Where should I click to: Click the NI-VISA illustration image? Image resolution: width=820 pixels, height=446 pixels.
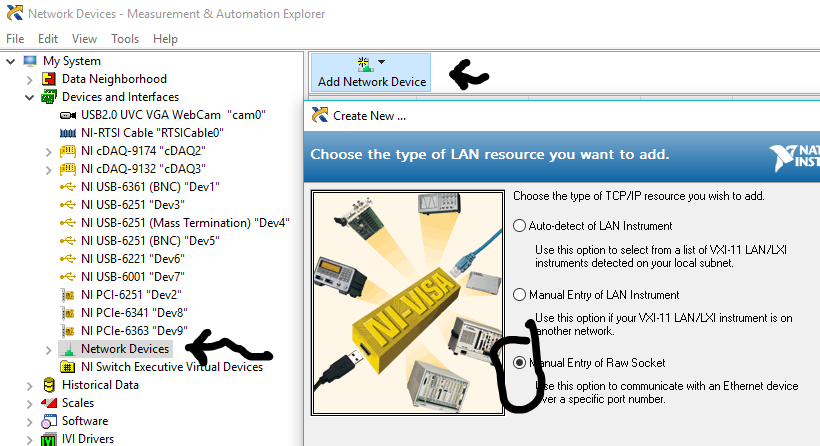click(408, 303)
